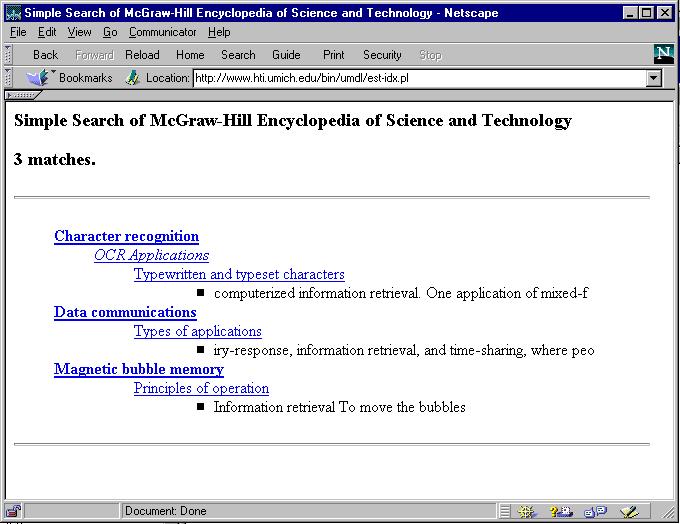680x524 pixels.
Task: Click the security padlock icon in status bar
Action: 13,511
